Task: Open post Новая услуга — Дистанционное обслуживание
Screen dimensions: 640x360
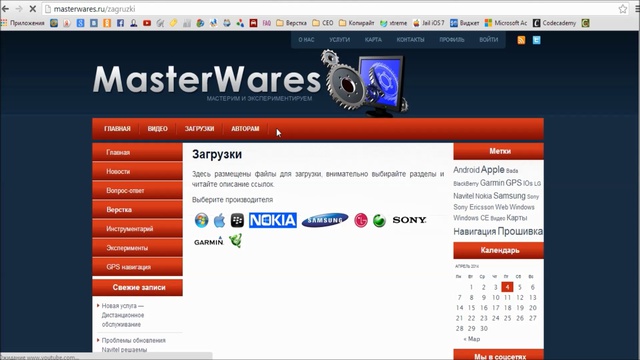Action: point(122,315)
